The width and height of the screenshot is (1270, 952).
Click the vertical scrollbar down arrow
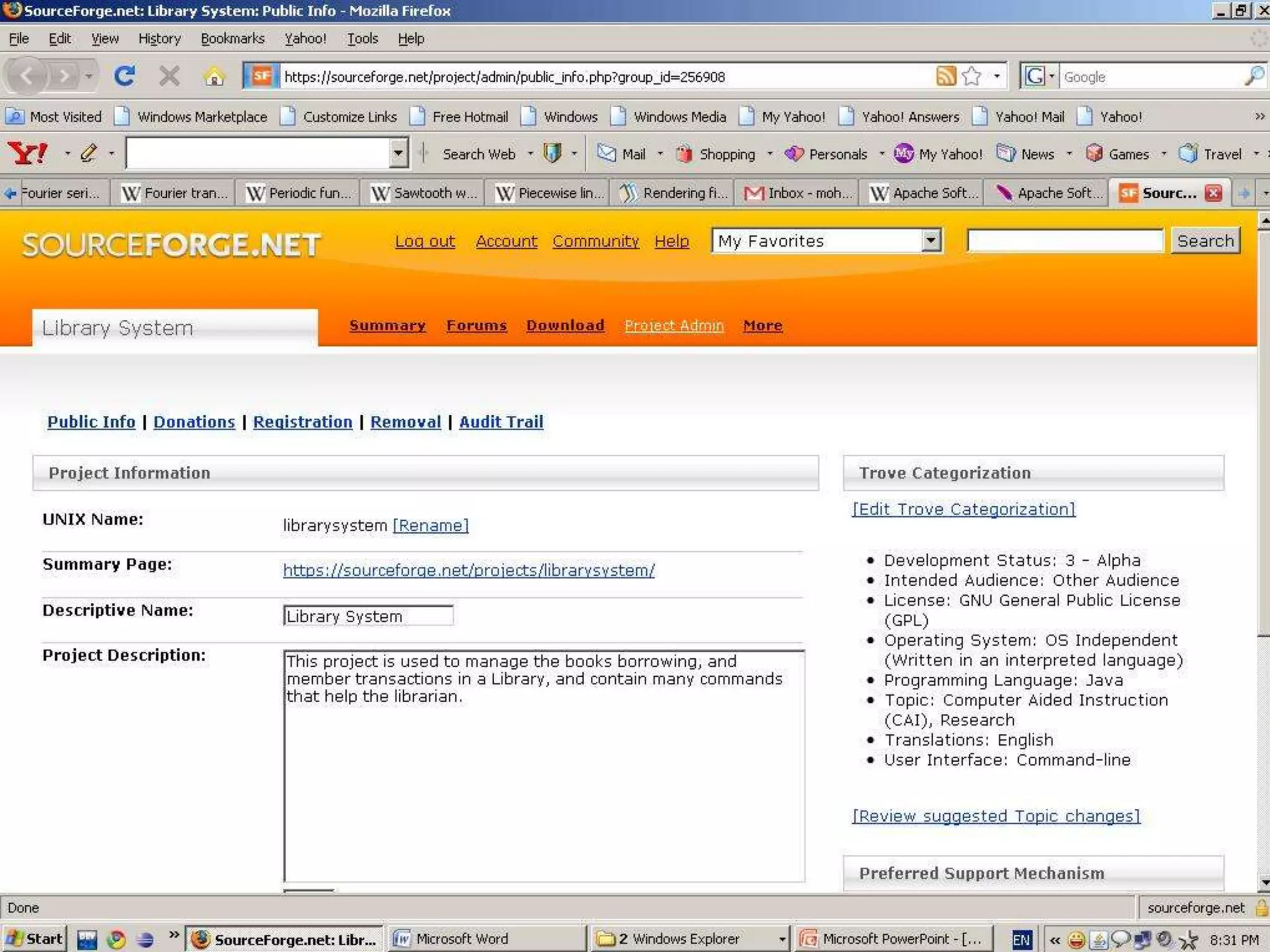pos(1264,883)
